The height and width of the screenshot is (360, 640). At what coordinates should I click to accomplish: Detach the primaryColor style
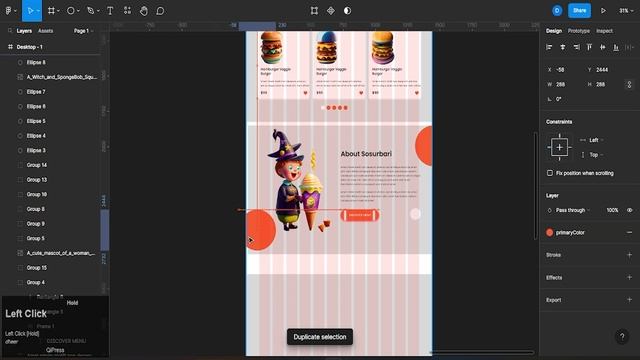coord(629,232)
